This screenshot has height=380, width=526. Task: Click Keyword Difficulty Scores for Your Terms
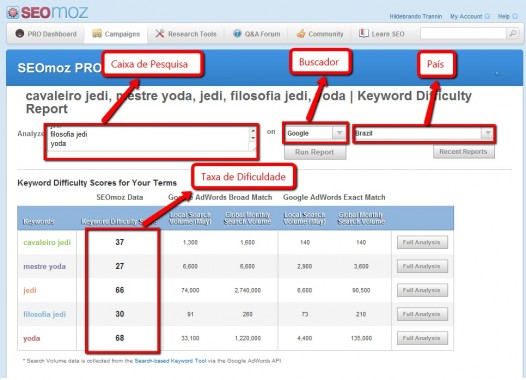click(x=97, y=183)
